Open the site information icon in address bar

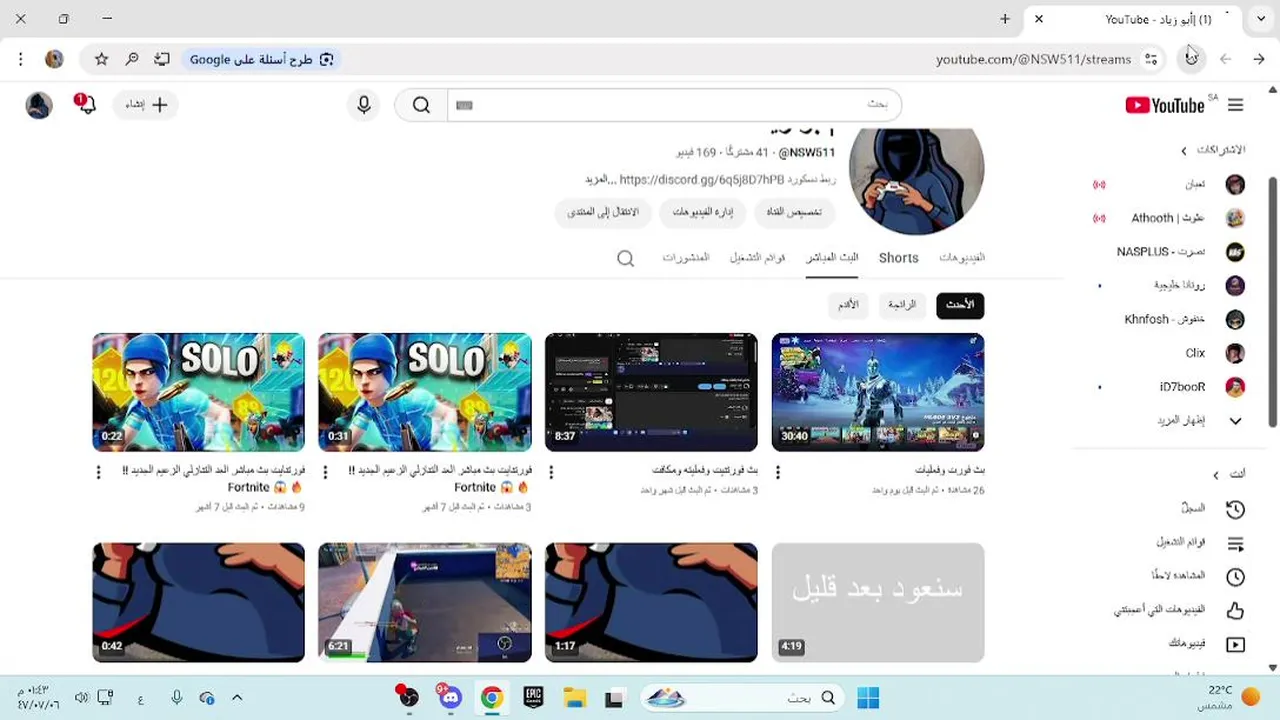pos(1151,59)
